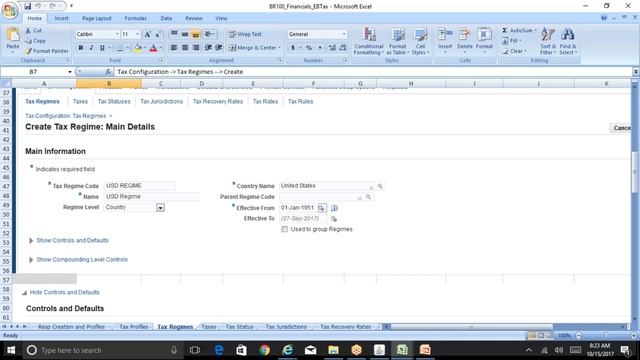Viewport: 640px width, 360px height.
Task: Click Copy in the Clipboard group
Action: (x=36, y=41)
